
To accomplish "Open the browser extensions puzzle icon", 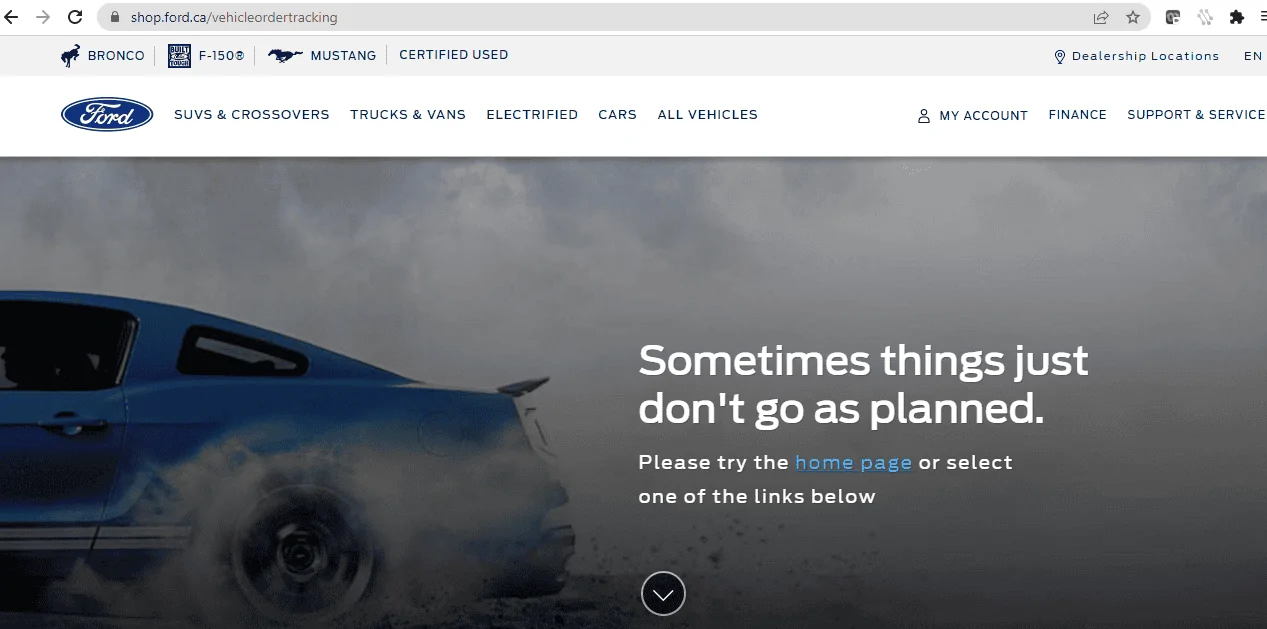I will pyautogui.click(x=1237, y=17).
